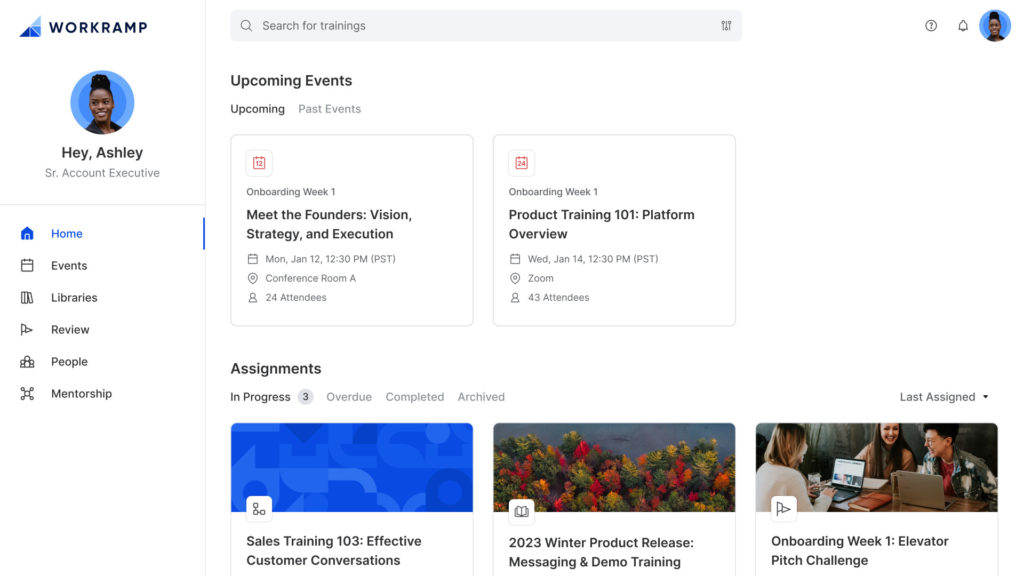Open the user avatar menu top right
Image resolution: width=1024 pixels, height=576 pixels.
click(995, 25)
